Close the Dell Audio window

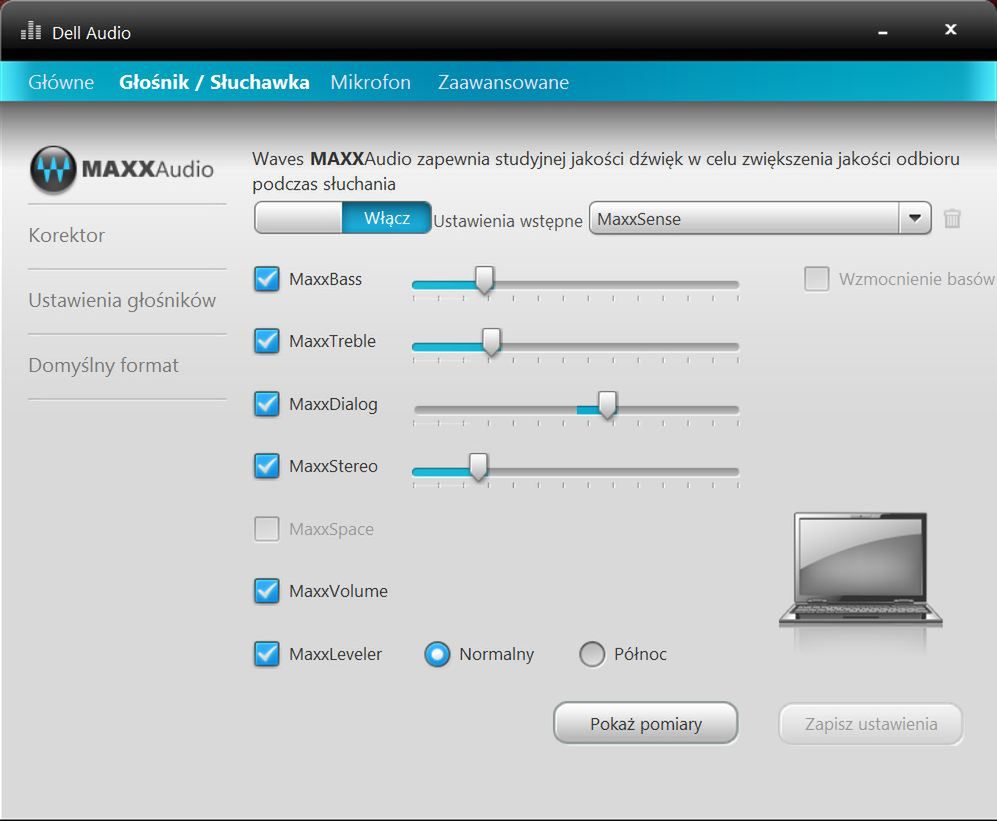[951, 29]
